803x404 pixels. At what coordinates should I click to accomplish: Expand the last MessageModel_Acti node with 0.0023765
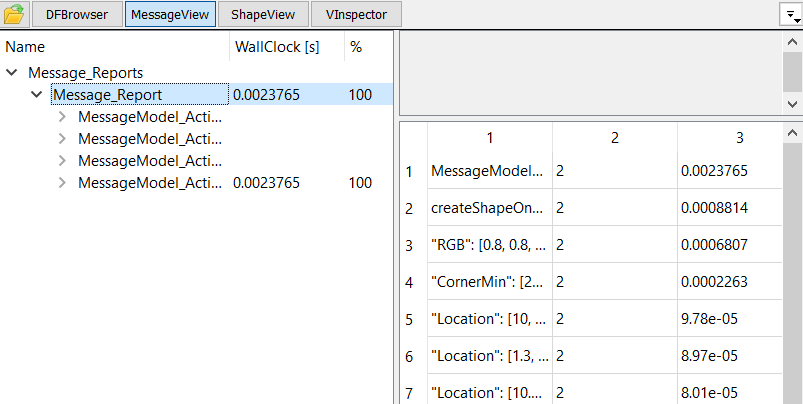62,183
